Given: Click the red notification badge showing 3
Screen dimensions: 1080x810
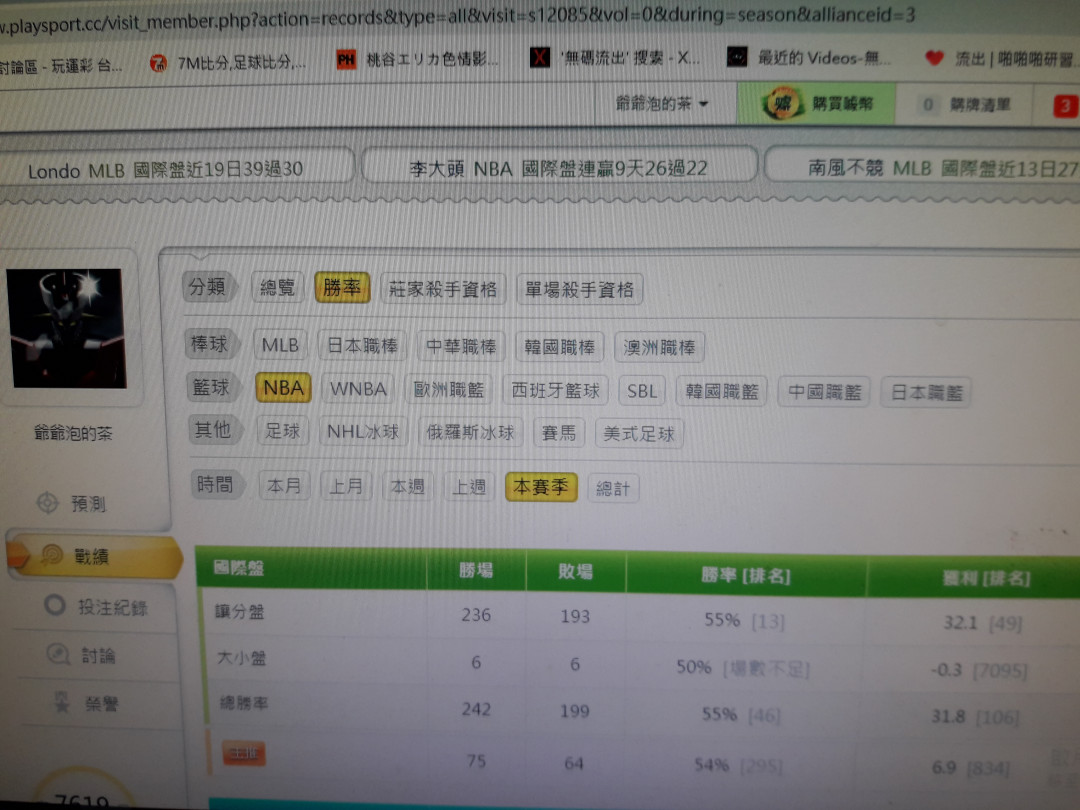Looking at the screenshot, I should coord(1064,105).
